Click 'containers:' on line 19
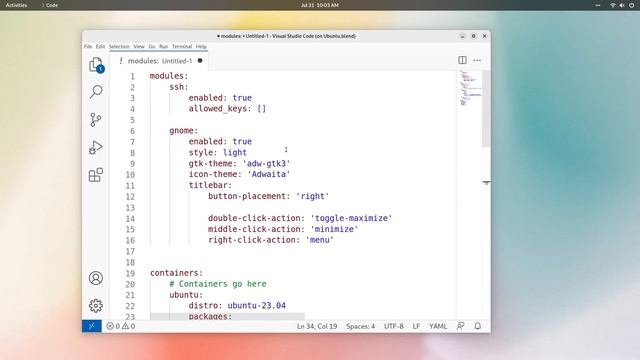This screenshot has width=640, height=360. (176, 273)
